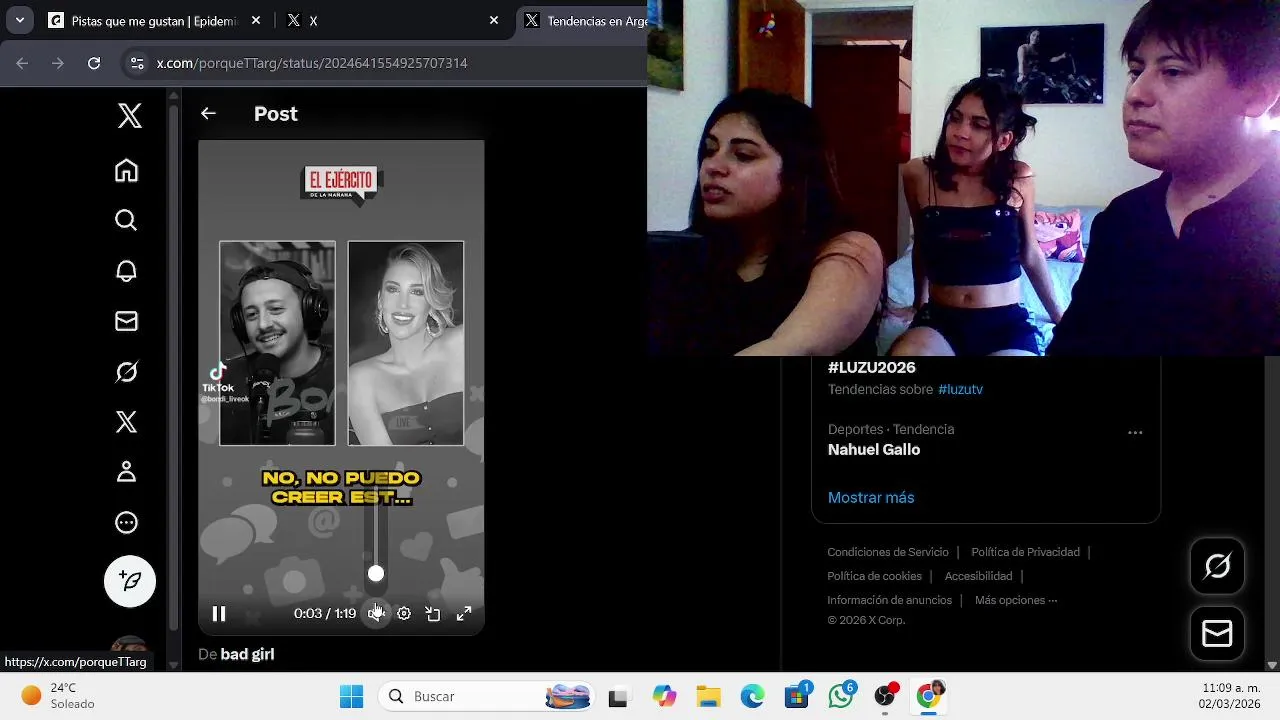
Task: Open Notifications bell in sidebar
Action: point(126,271)
